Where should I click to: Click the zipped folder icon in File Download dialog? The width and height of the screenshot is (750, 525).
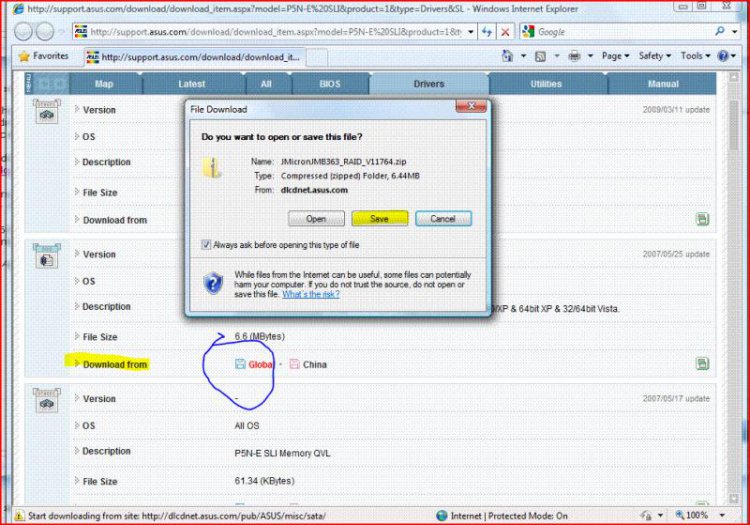tap(213, 168)
